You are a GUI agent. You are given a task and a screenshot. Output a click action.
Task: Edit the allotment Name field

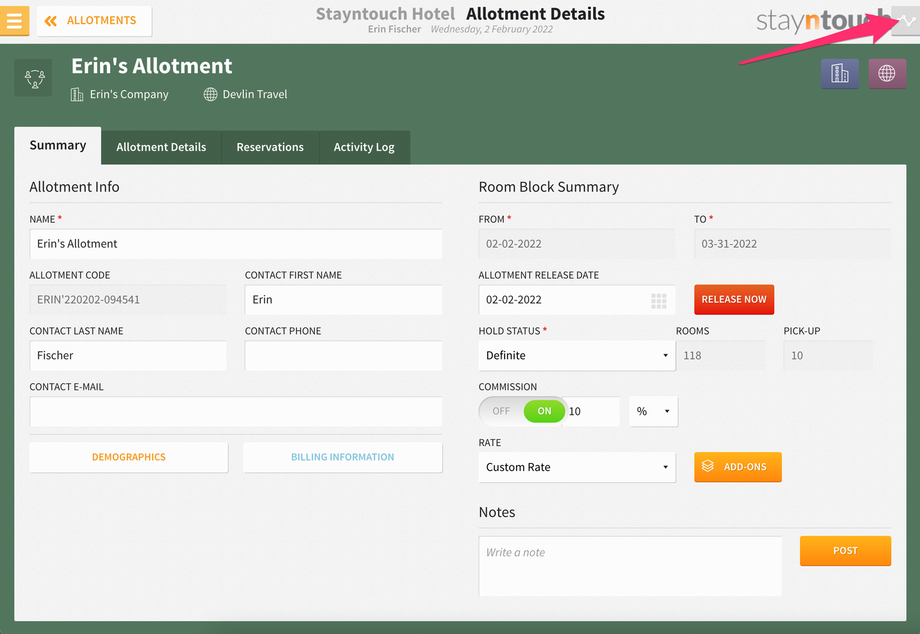pos(236,244)
